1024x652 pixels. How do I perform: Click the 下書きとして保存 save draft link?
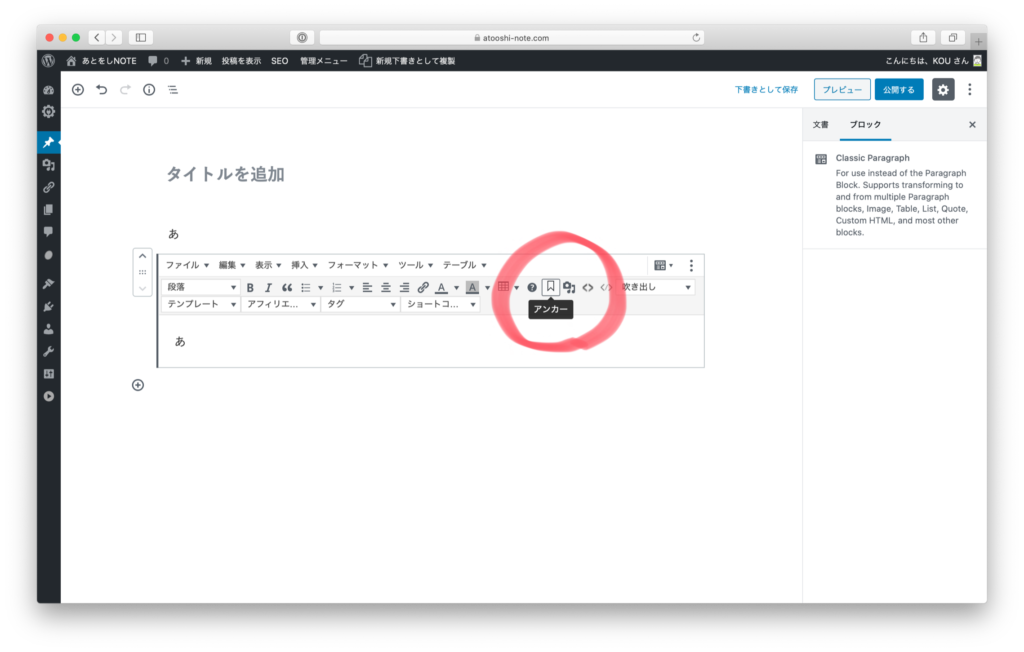coord(766,89)
